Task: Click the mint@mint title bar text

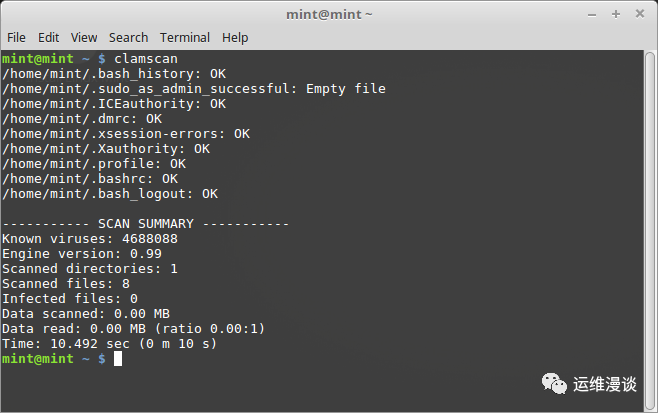Action: [329, 15]
